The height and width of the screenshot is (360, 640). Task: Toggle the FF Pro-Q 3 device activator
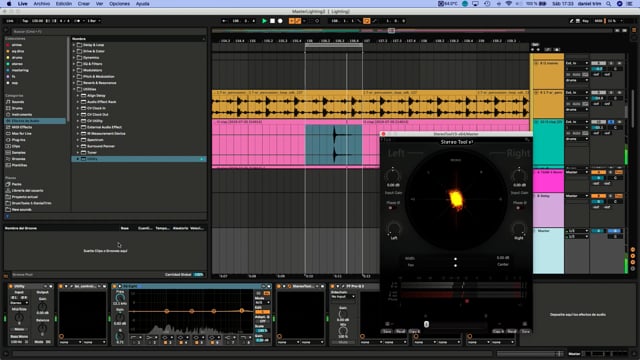[333, 287]
